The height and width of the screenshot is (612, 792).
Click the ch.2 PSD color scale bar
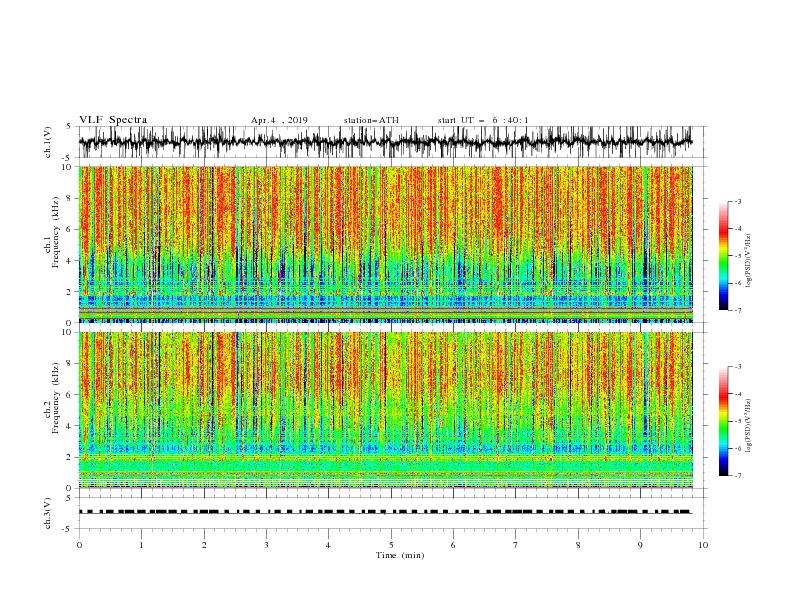(x=723, y=421)
